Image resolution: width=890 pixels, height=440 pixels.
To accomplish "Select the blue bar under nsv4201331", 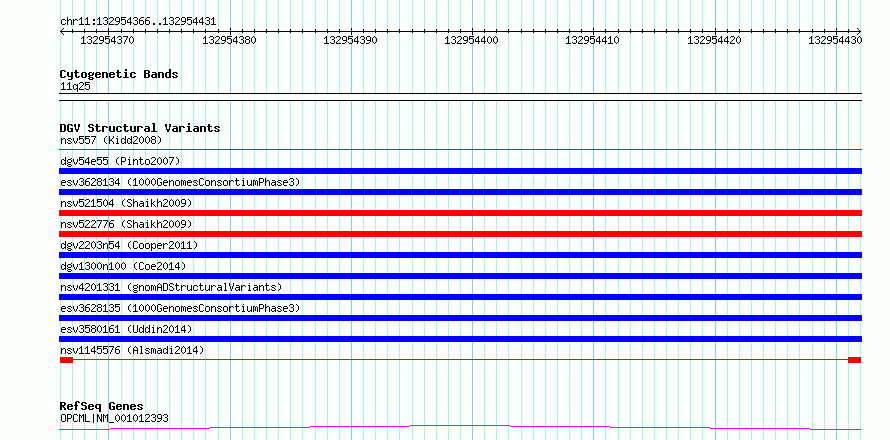I will coord(460,297).
